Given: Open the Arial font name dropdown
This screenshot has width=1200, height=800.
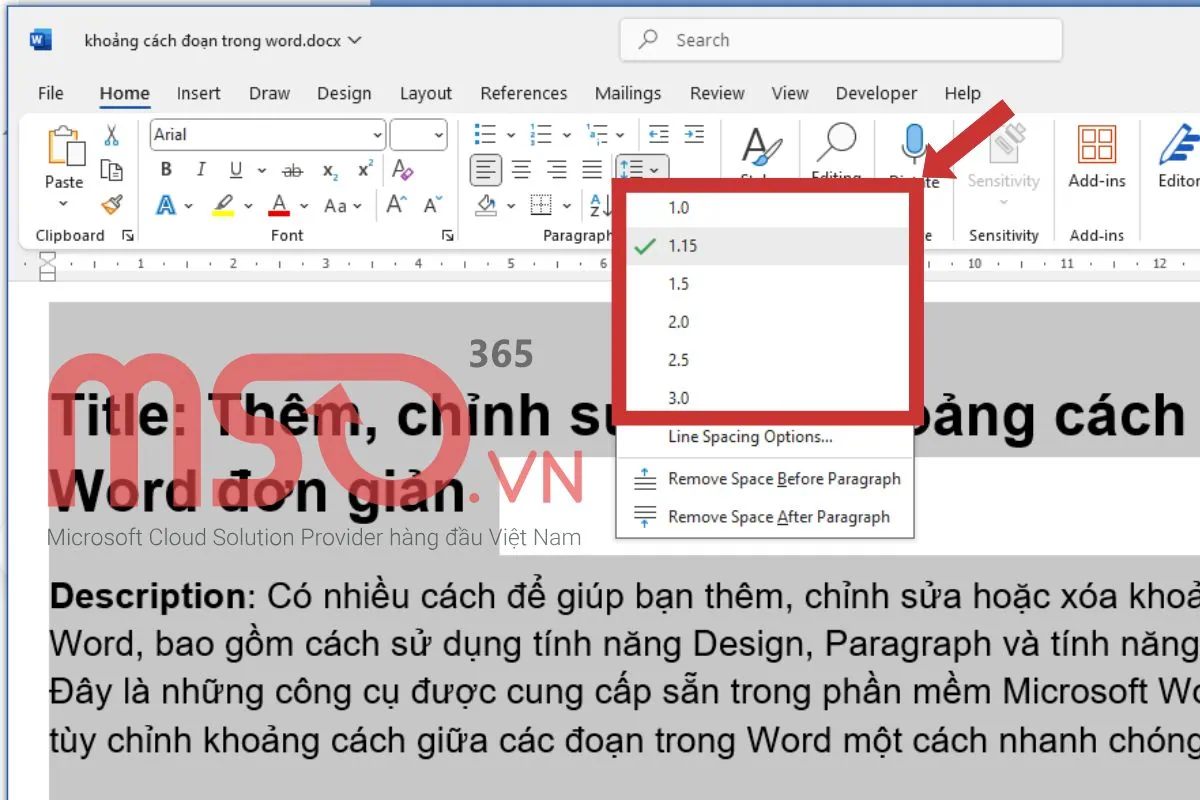Looking at the screenshot, I should click(377, 135).
